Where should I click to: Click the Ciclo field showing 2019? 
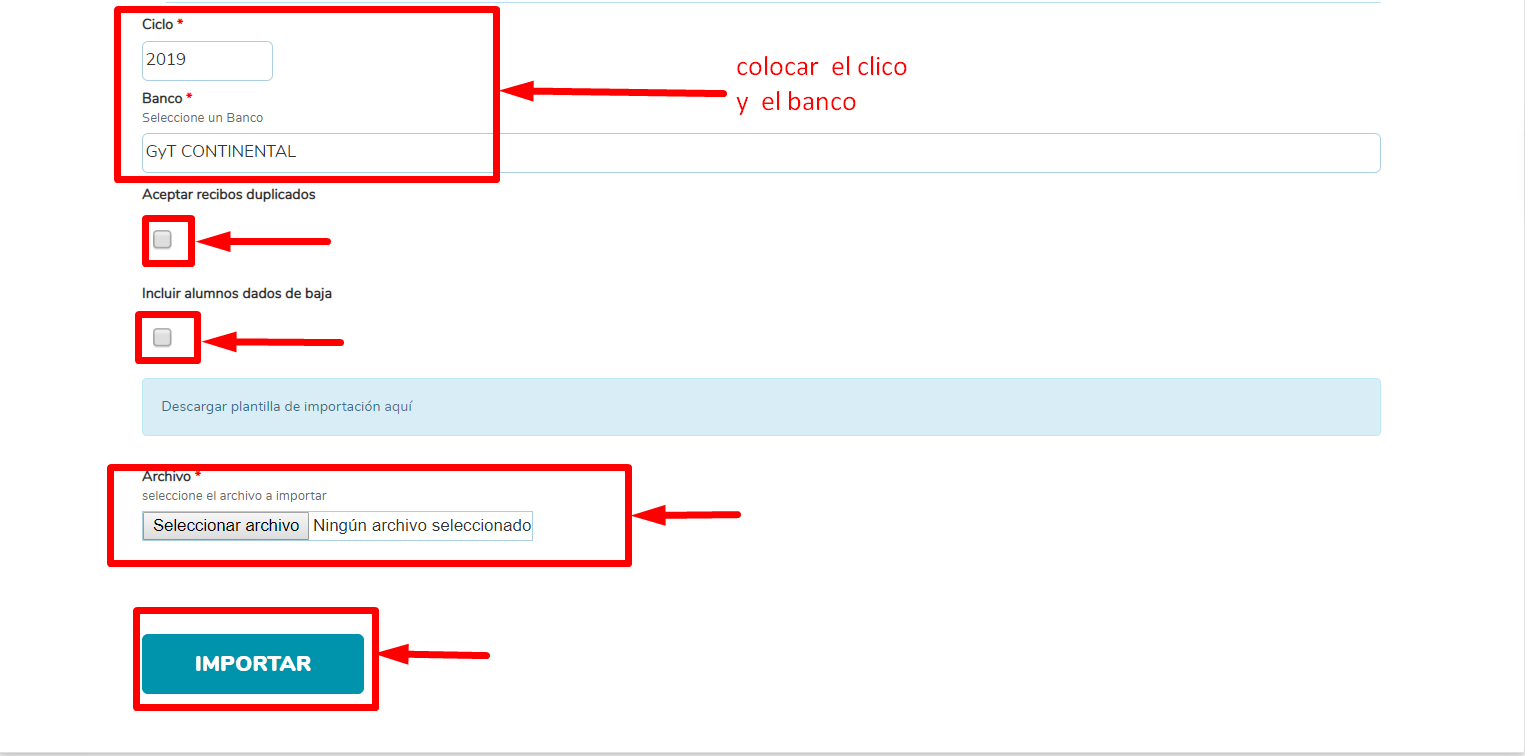click(x=207, y=60)
